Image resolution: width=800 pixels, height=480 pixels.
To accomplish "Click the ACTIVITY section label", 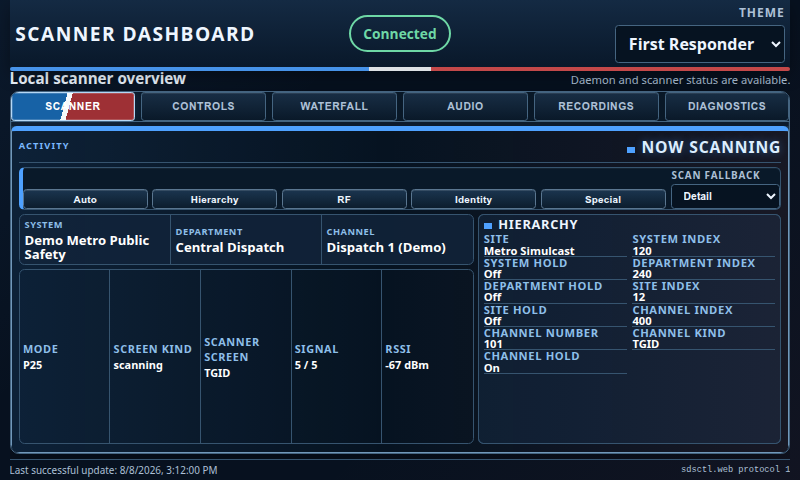I will (44, 146).
